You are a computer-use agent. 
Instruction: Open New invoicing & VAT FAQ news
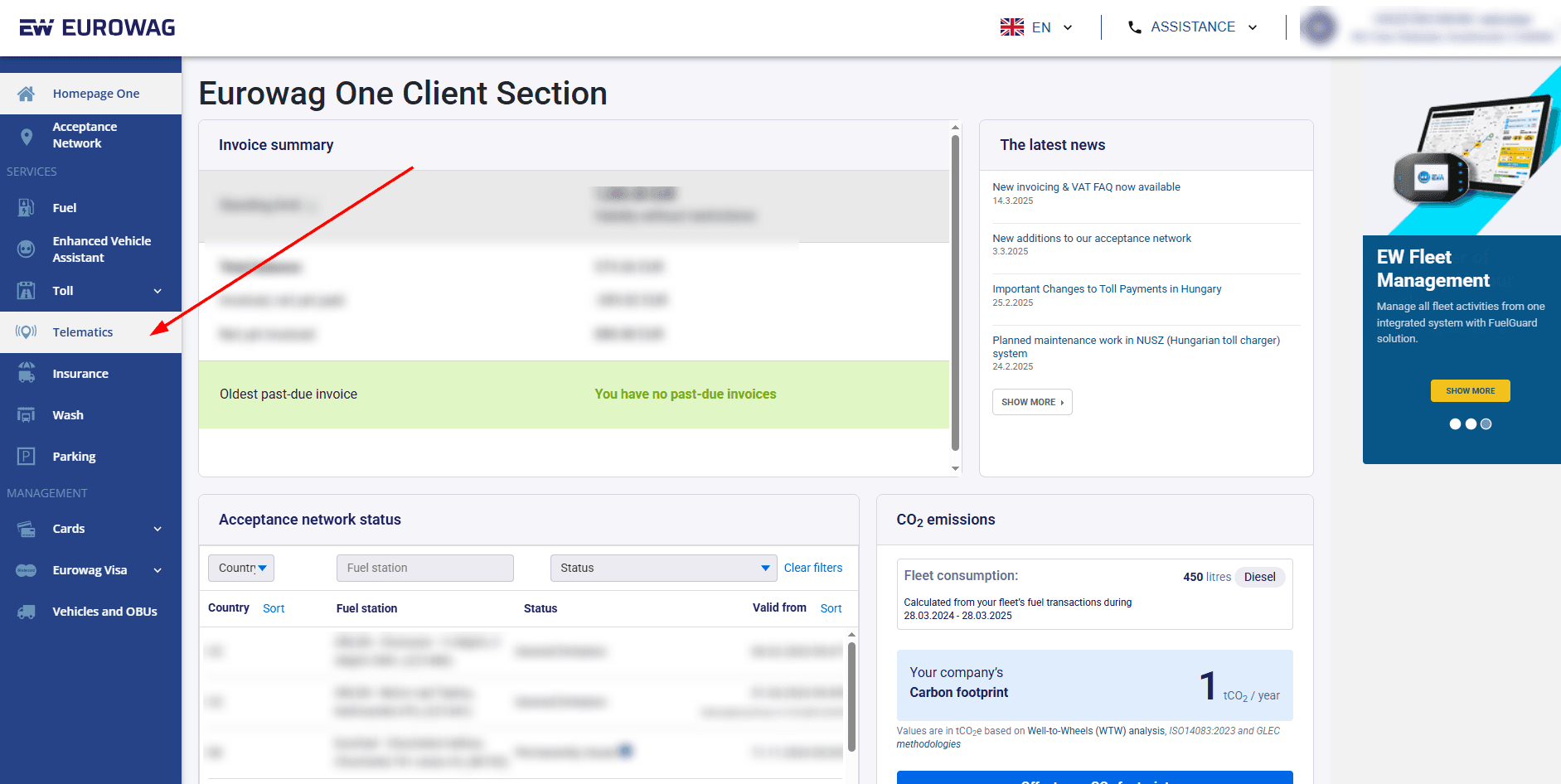1086,187
